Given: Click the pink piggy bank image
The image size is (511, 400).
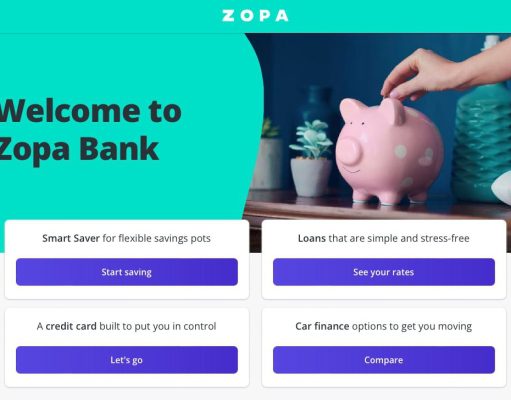Looking at the screenshot, I should [388, 150].
